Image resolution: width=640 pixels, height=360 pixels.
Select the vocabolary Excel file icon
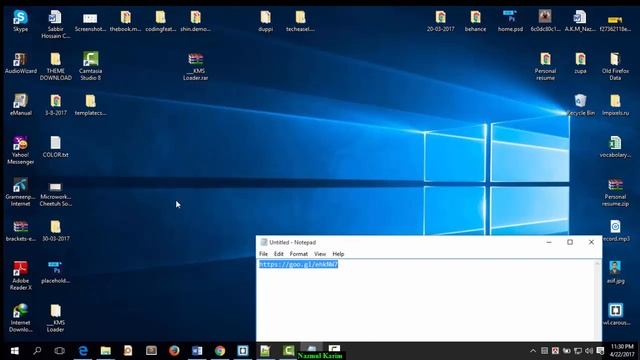tap(615, 147)
